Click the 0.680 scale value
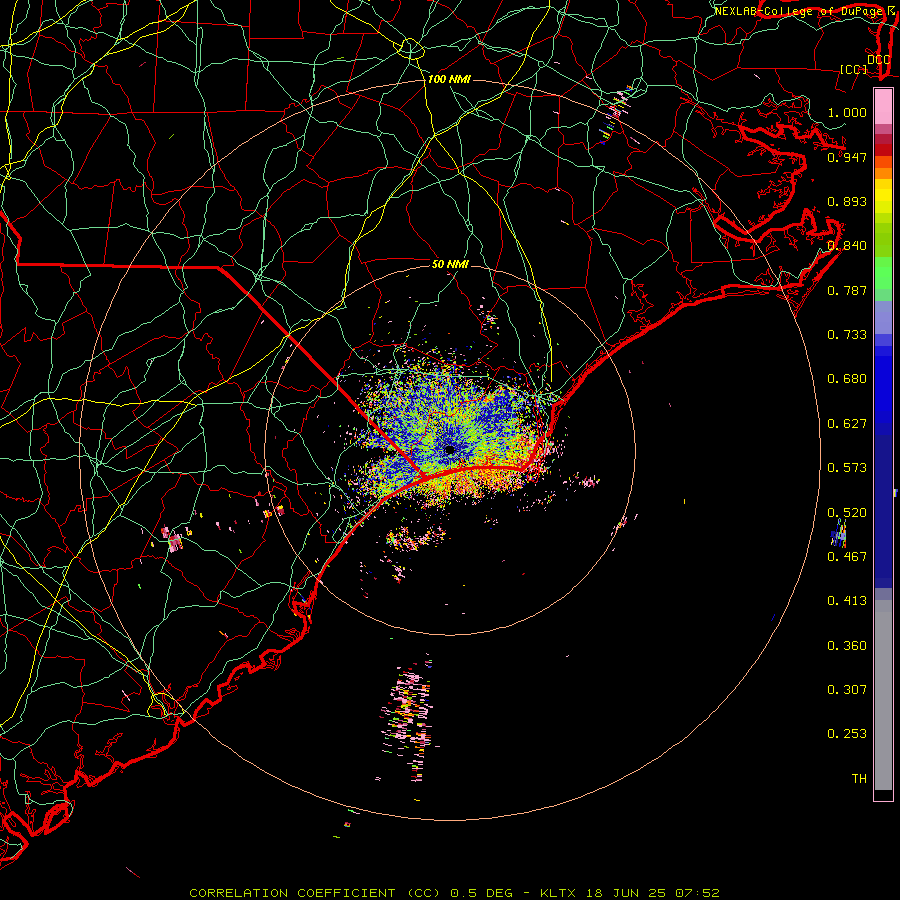Screen dimensions: 900x900 point(847,379)
